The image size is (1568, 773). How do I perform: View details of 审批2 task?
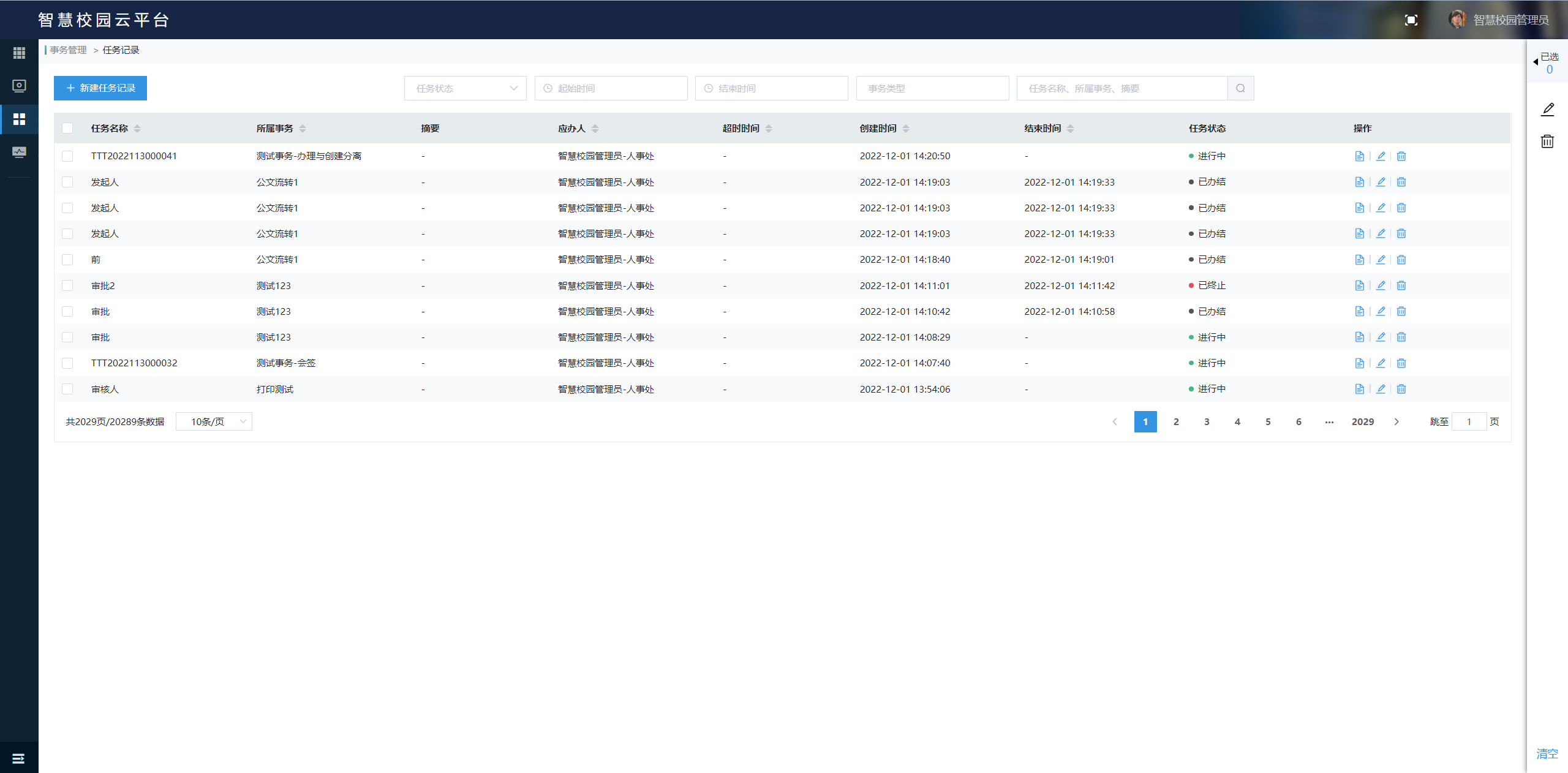[1359, 285]
